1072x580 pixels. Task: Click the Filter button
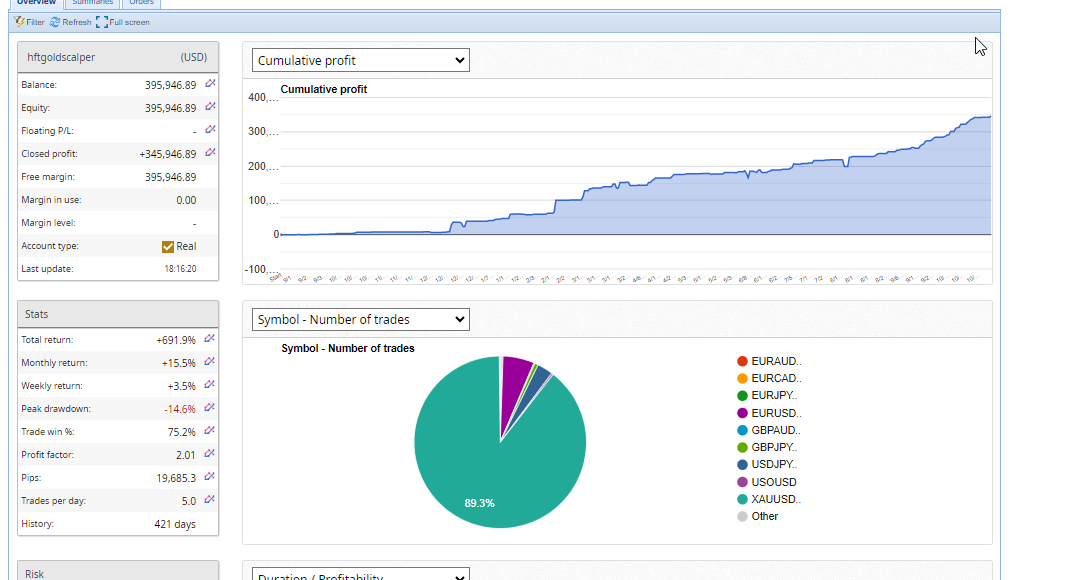30,22
